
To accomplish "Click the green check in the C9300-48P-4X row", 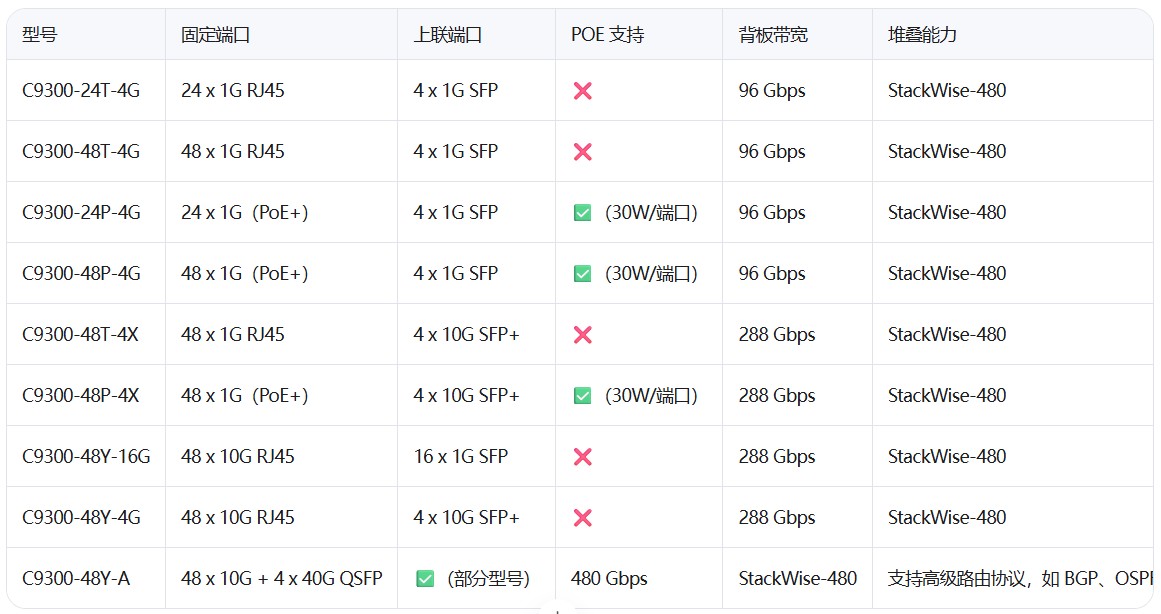I will click(x=582, y=396).
